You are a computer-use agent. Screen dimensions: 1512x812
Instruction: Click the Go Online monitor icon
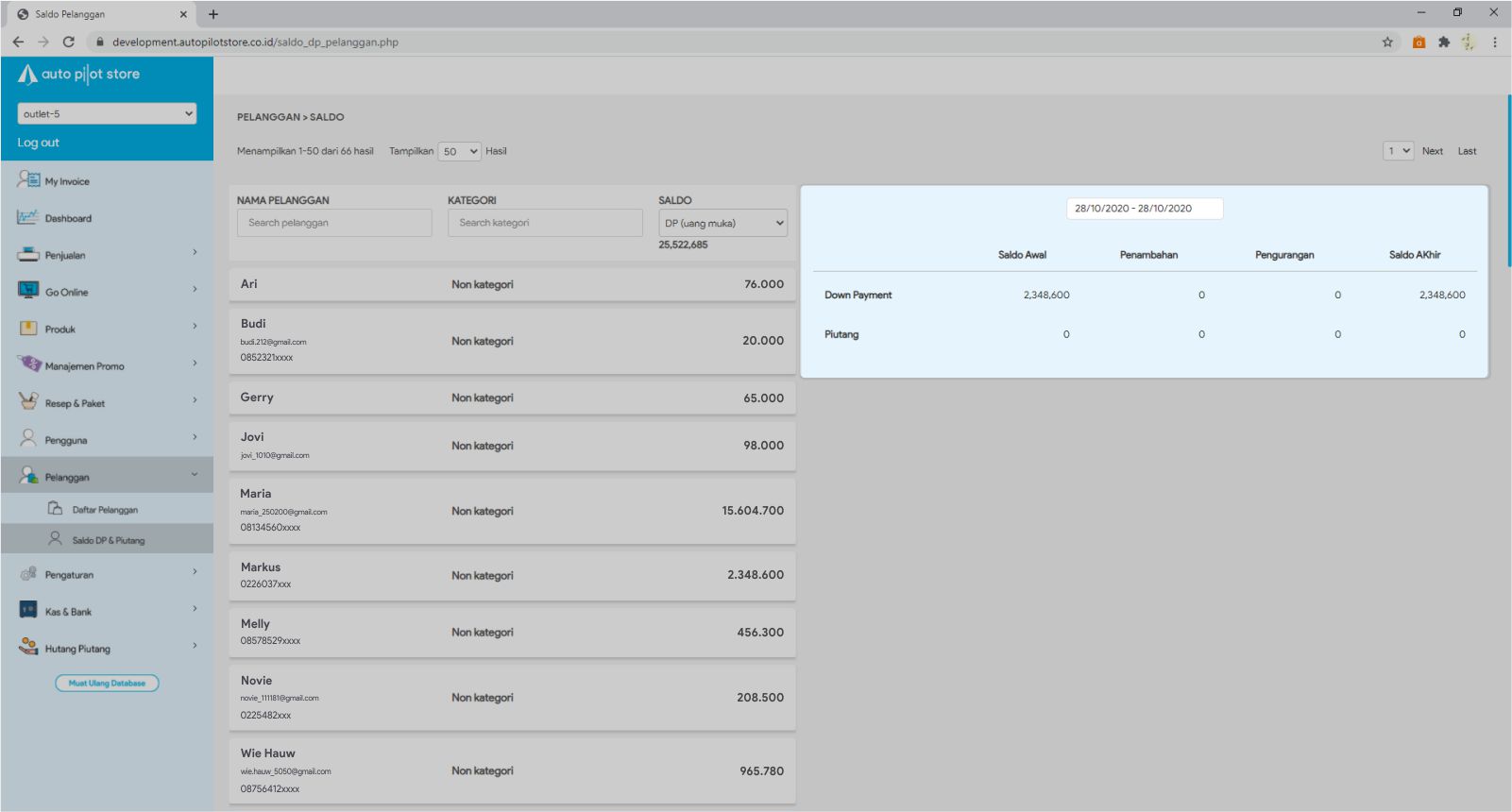(x=28, y=291)
